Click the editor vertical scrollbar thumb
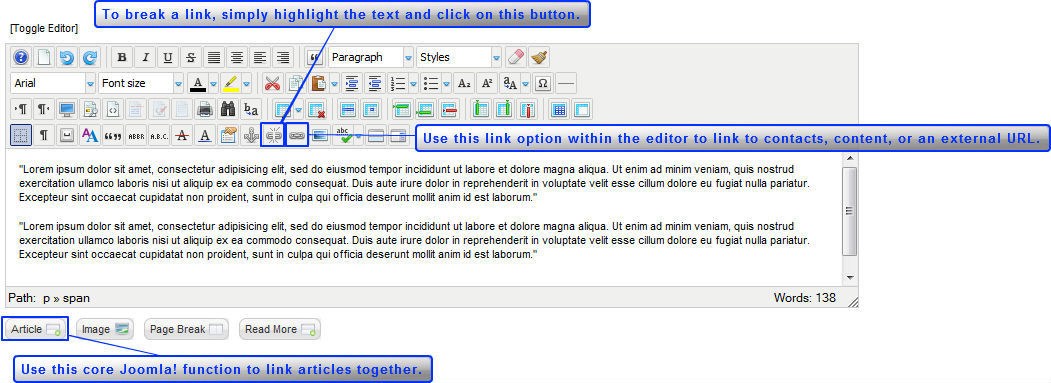 (x=849, y=211)
